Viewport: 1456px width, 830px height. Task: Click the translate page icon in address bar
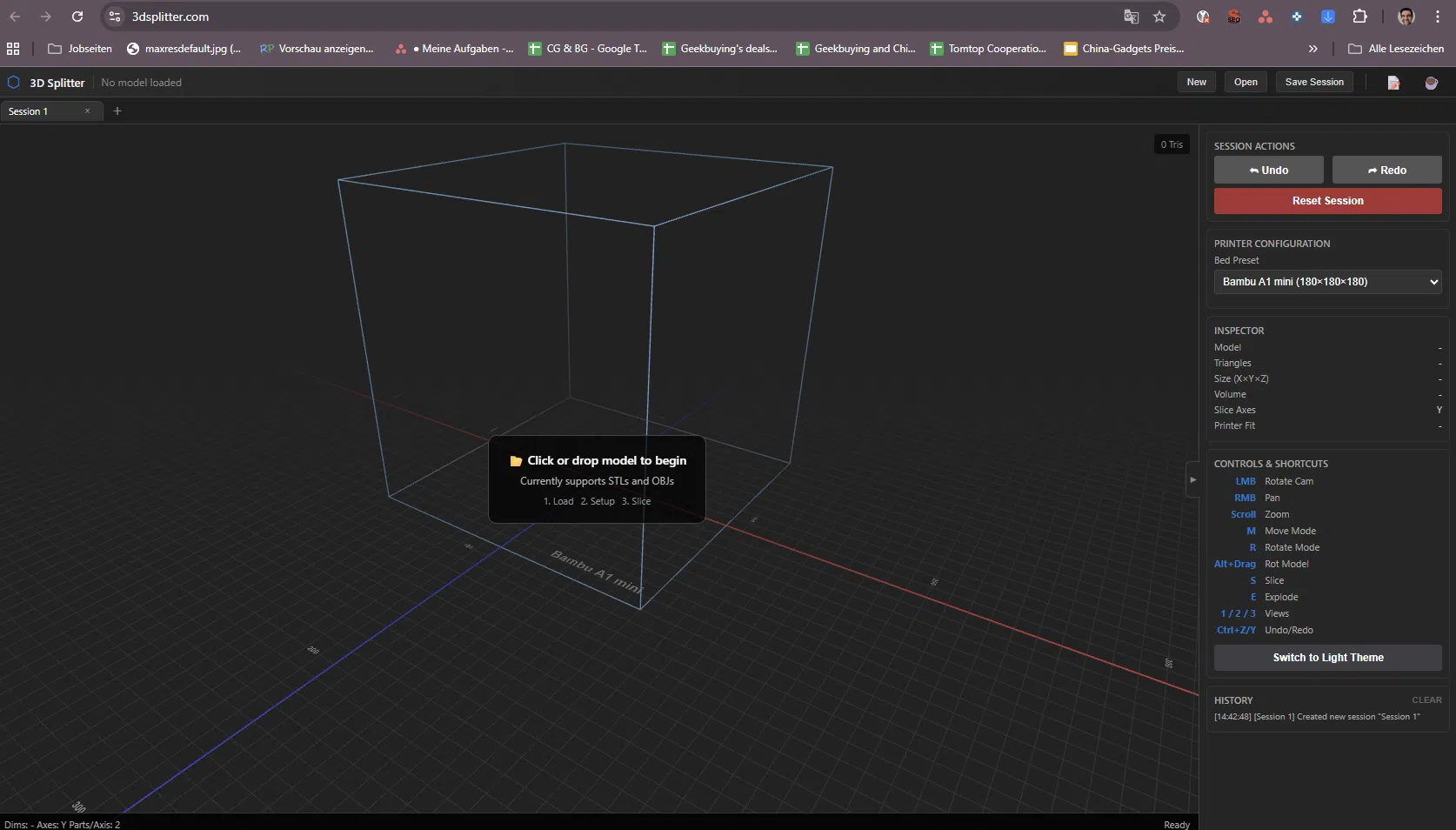point(1131,17)
